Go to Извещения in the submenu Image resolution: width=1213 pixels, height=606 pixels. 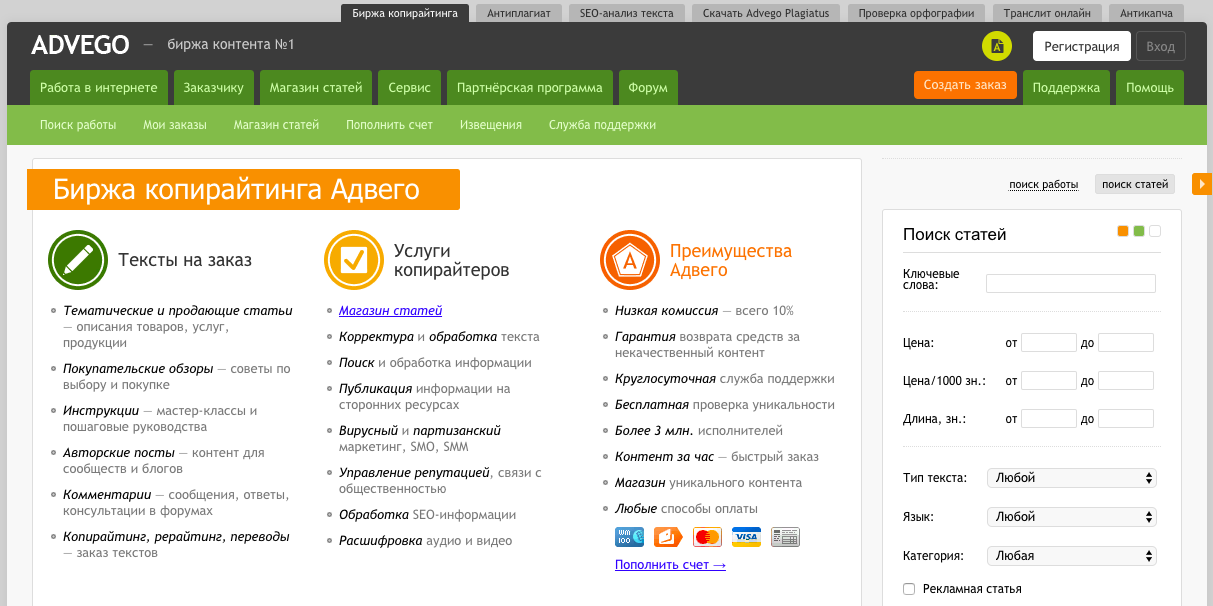click(491, 125)
